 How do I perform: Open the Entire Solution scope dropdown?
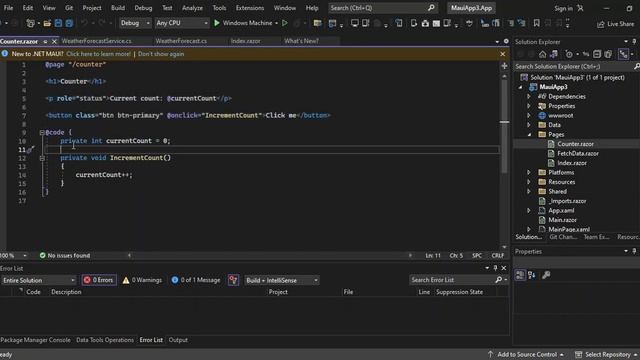coord(38,280)
